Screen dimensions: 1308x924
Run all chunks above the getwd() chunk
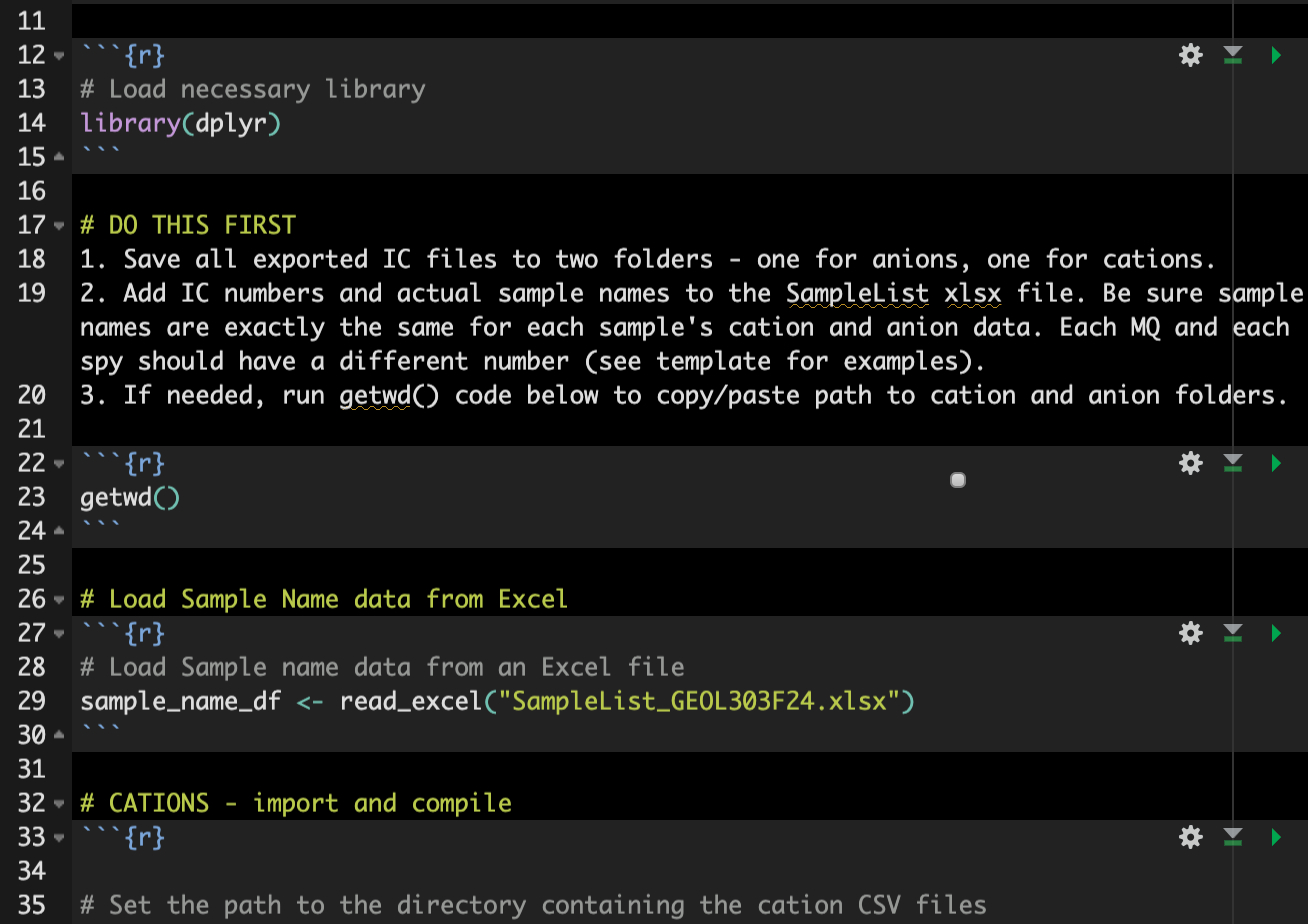[1233, 463]
